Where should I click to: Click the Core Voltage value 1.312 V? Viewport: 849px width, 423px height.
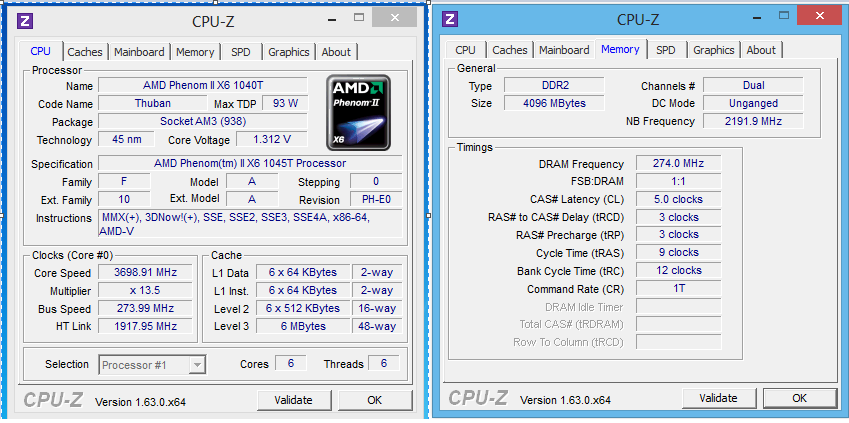[x=272, y=139]
